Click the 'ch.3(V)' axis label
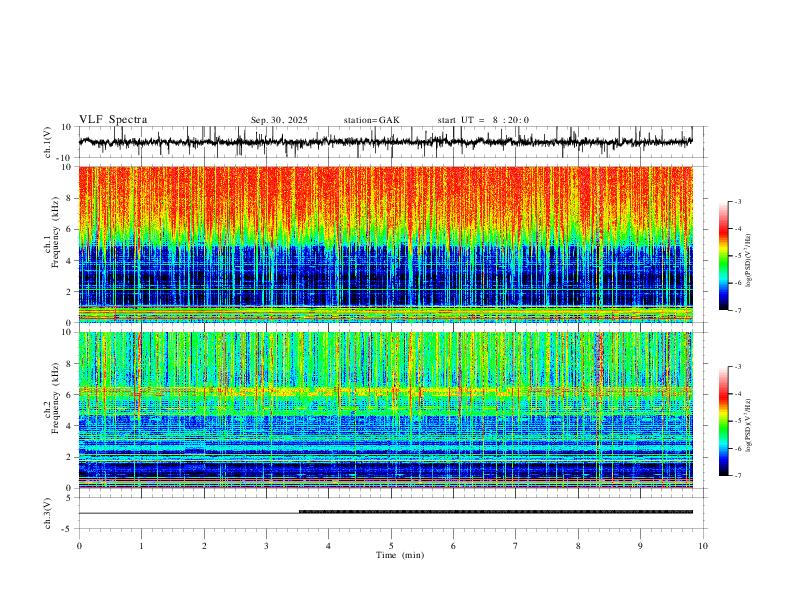Viewport: 792px width, 612px height. coord(48,513)
